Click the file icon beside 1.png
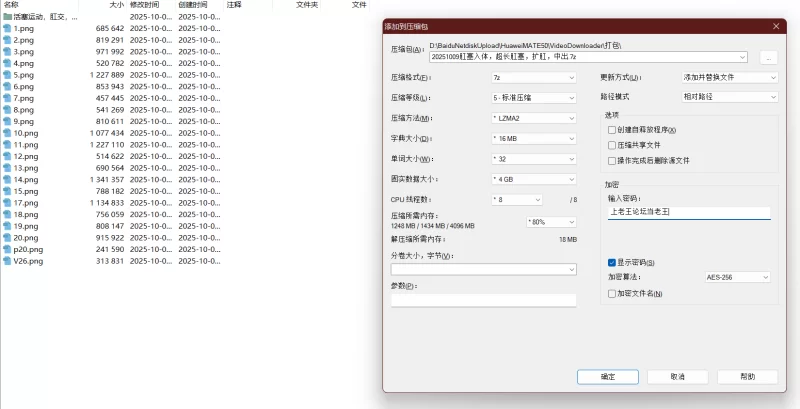The height and width of the screenshot is (409, 800). [x=7, y=29]
